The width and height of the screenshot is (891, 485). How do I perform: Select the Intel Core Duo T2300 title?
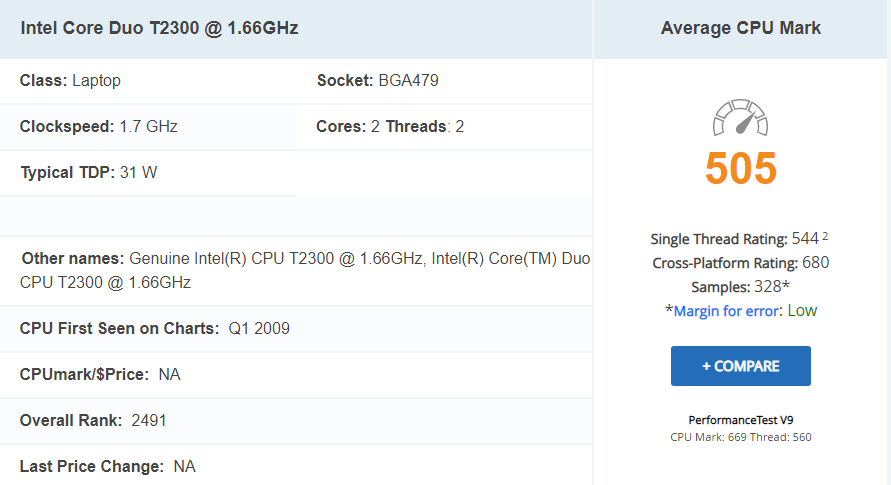(159, 28)
